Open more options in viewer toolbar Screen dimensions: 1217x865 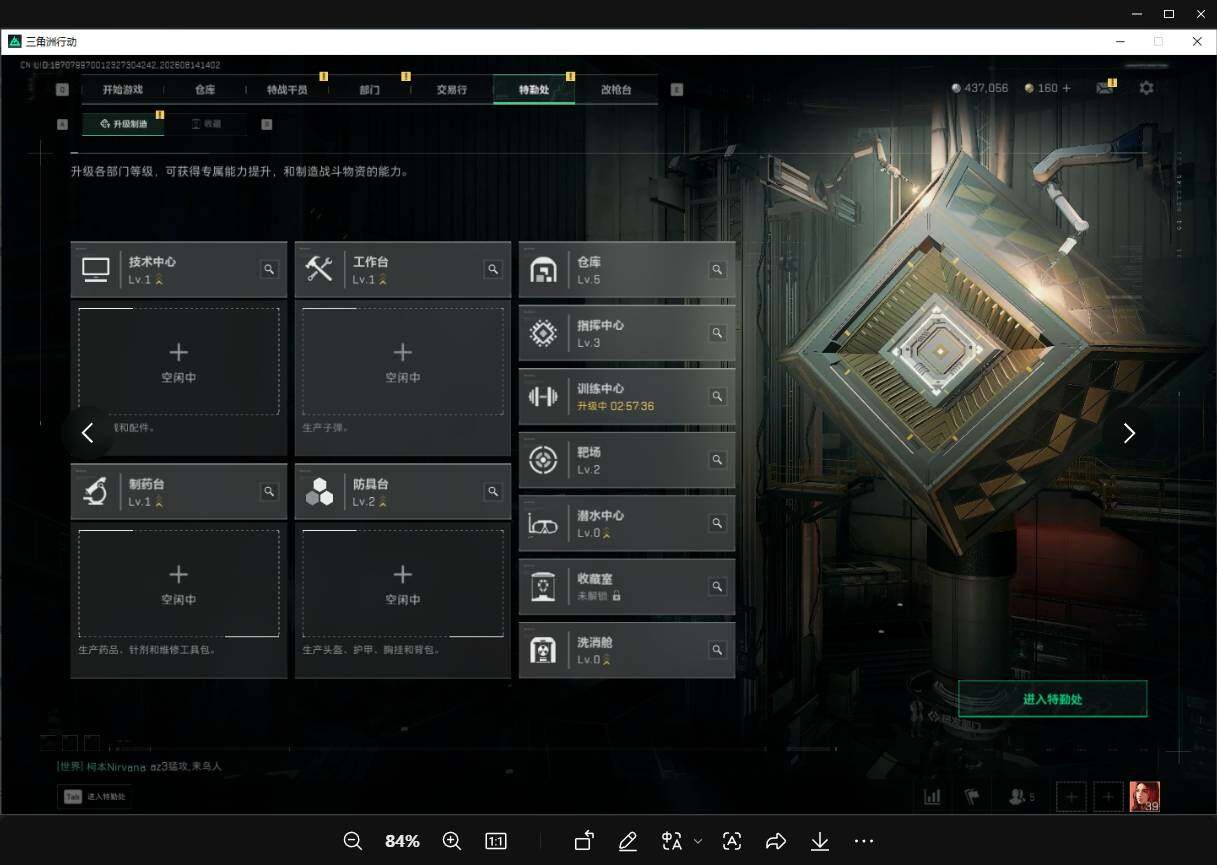(x=864, y=841)
